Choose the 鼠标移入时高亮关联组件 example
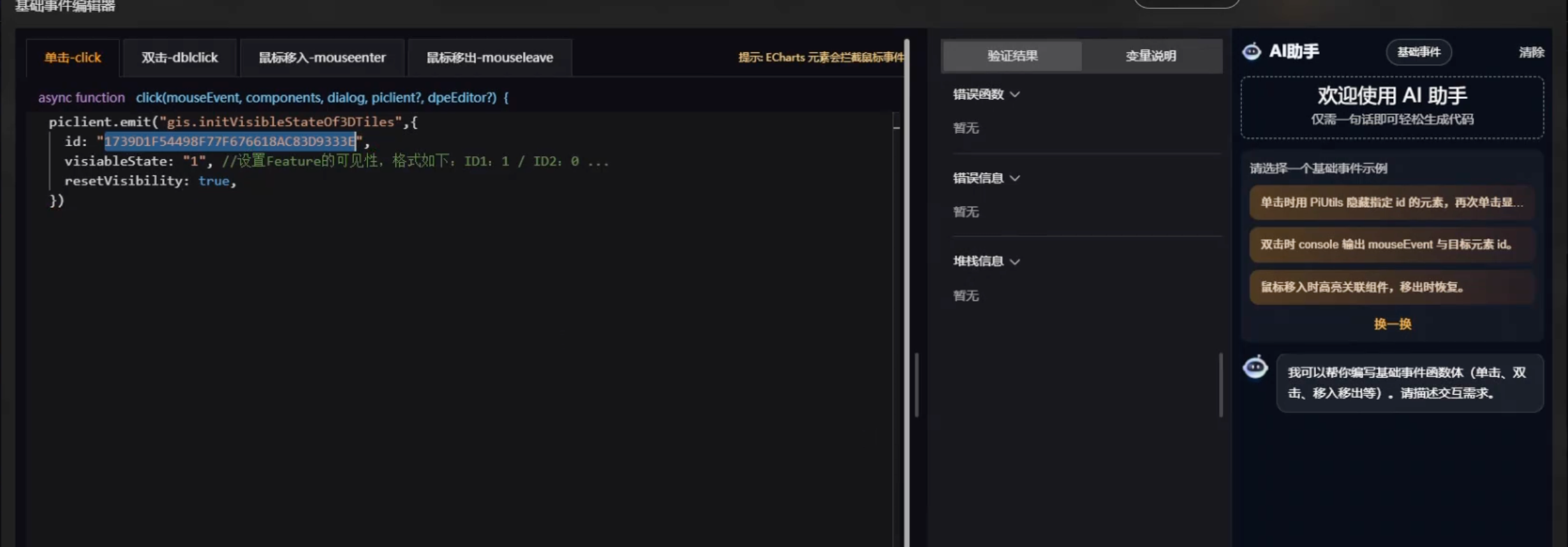The image size is (1568, 547). point(1392,287)
